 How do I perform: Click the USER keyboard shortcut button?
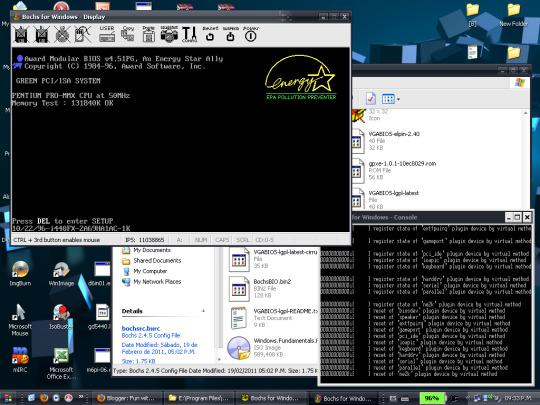[x=107, y=34]
